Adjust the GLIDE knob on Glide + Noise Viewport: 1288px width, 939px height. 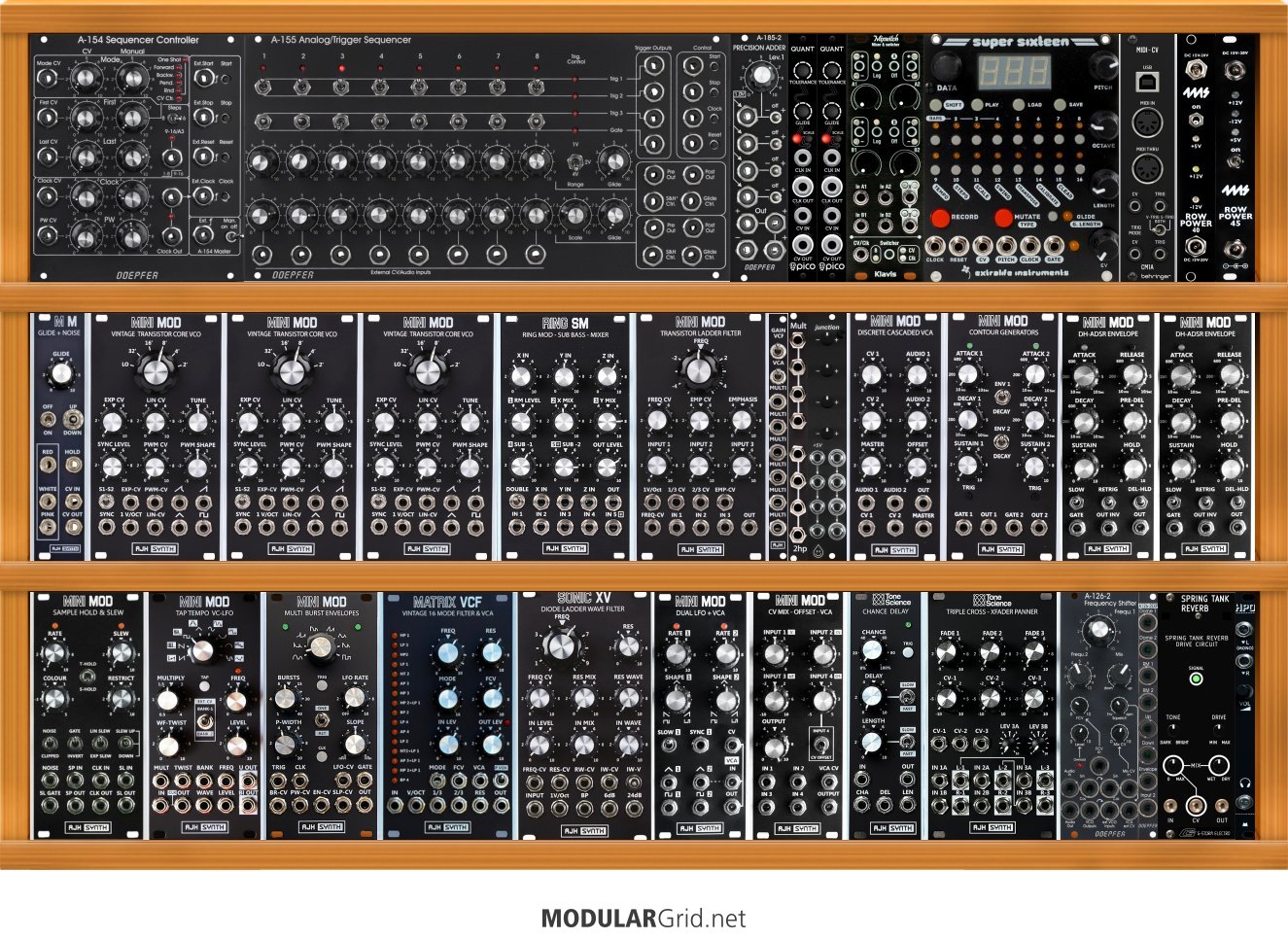click(61, 373)
